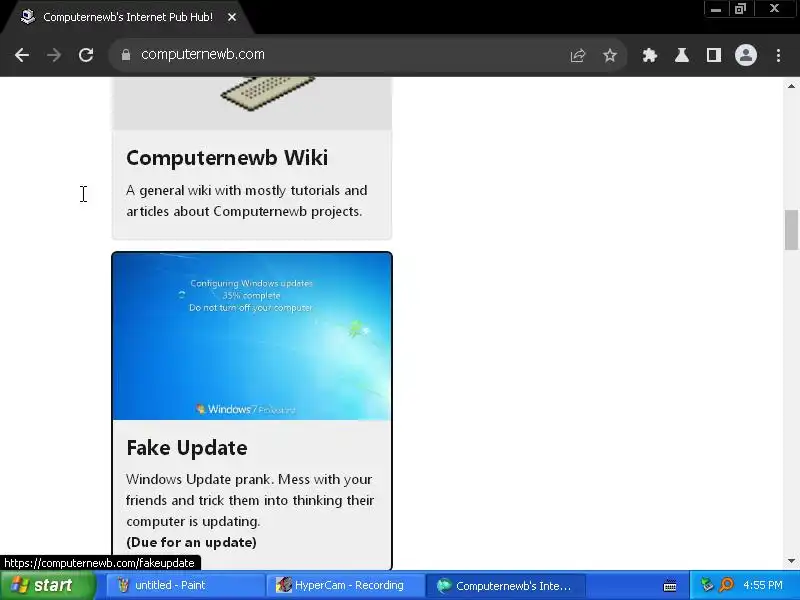Bookmark this tab with the star icon

pos(610,55)
